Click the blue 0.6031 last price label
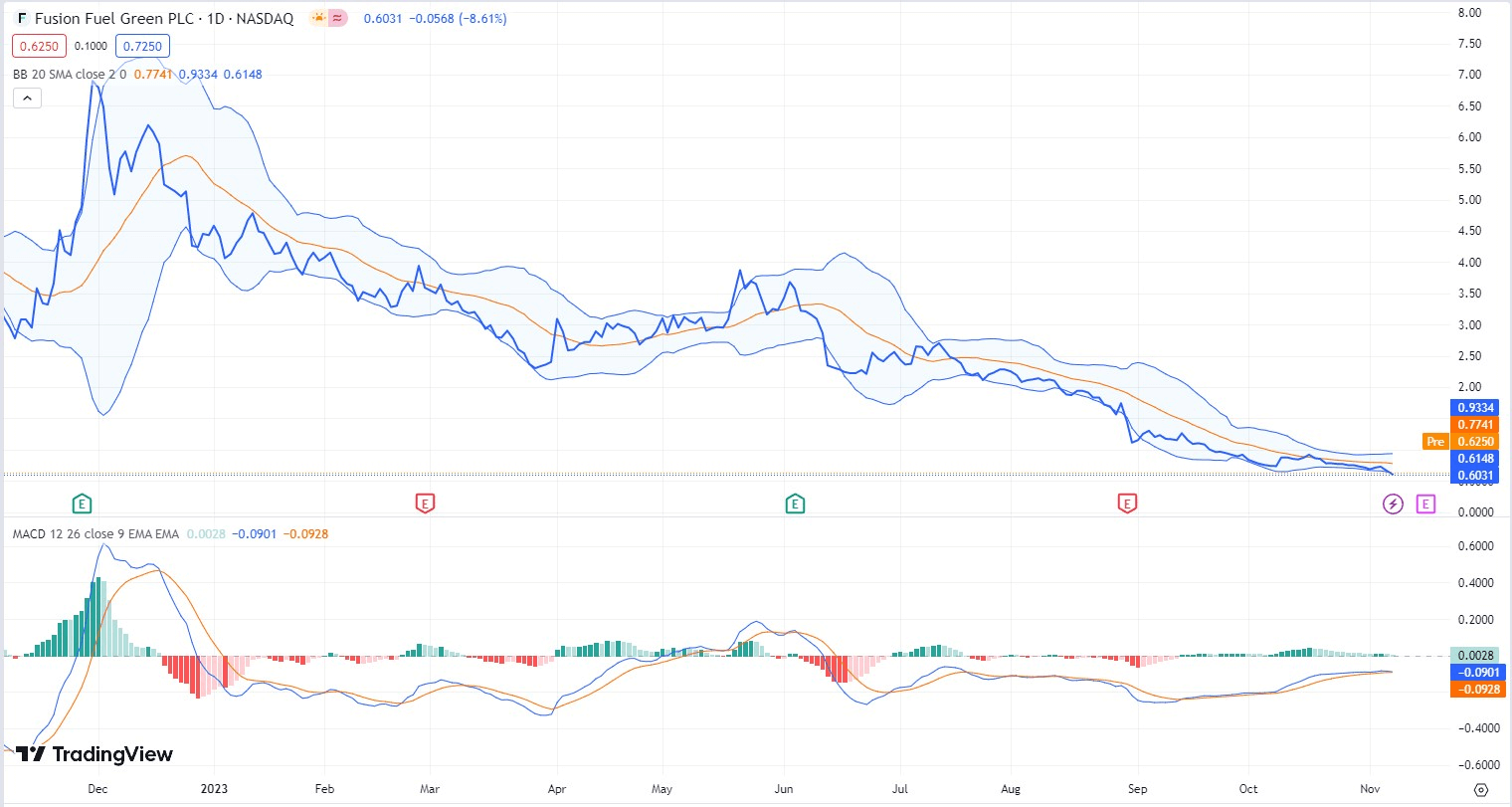This screenshot has height=807, width=1512. tap(1475, 476)
